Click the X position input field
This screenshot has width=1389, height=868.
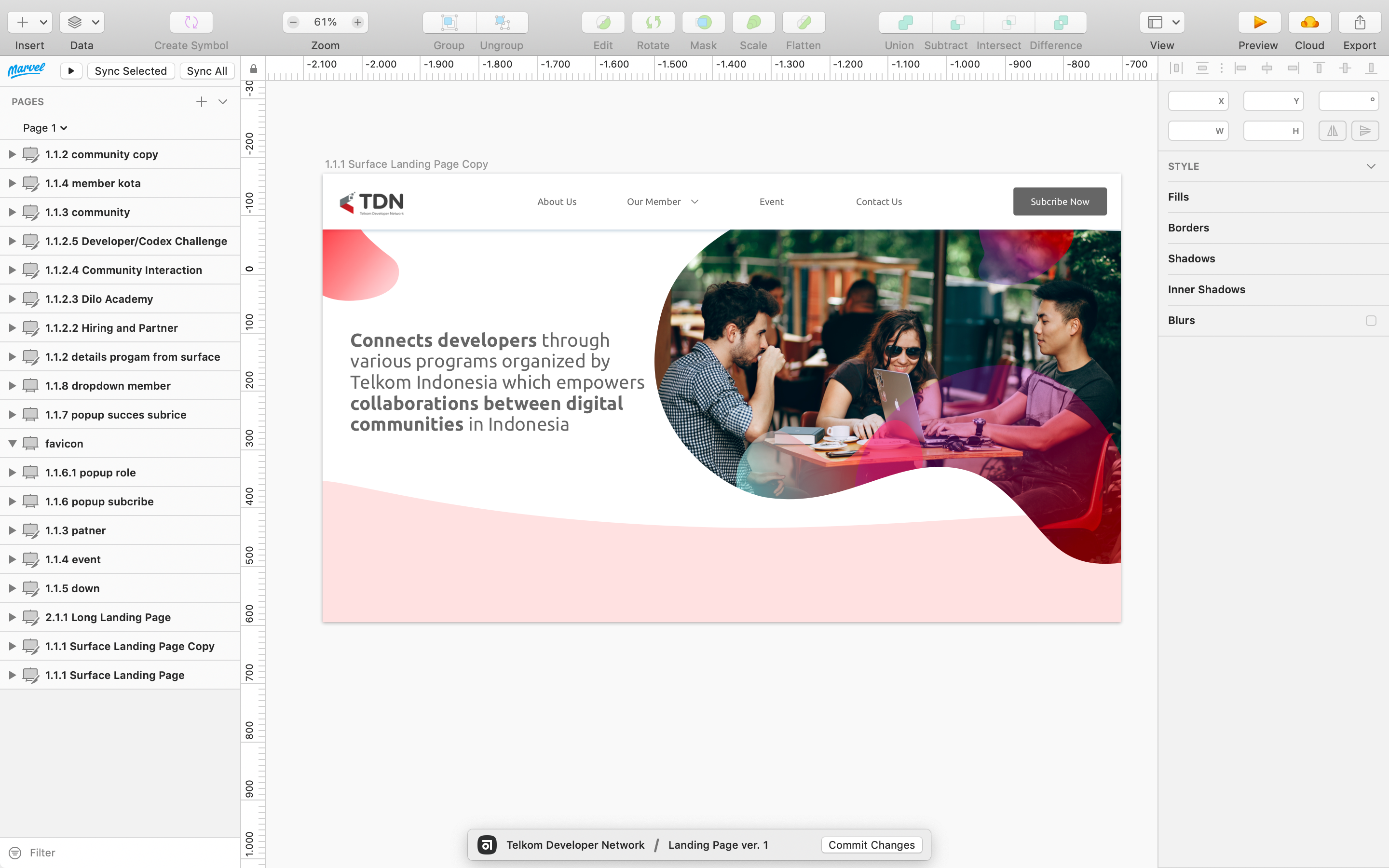coord(1198,101)
